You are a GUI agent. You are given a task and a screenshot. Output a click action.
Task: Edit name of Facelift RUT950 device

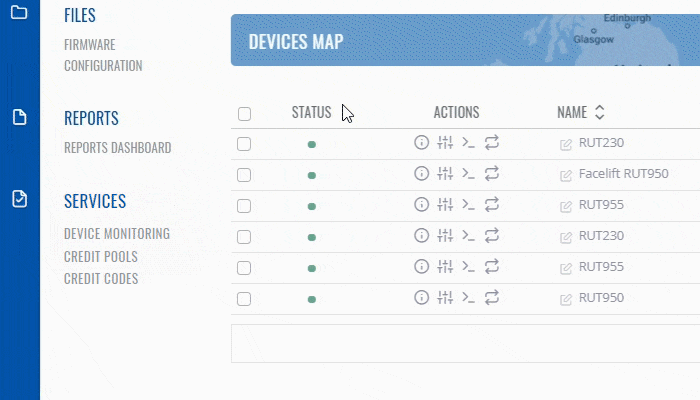tap(566, 175)
